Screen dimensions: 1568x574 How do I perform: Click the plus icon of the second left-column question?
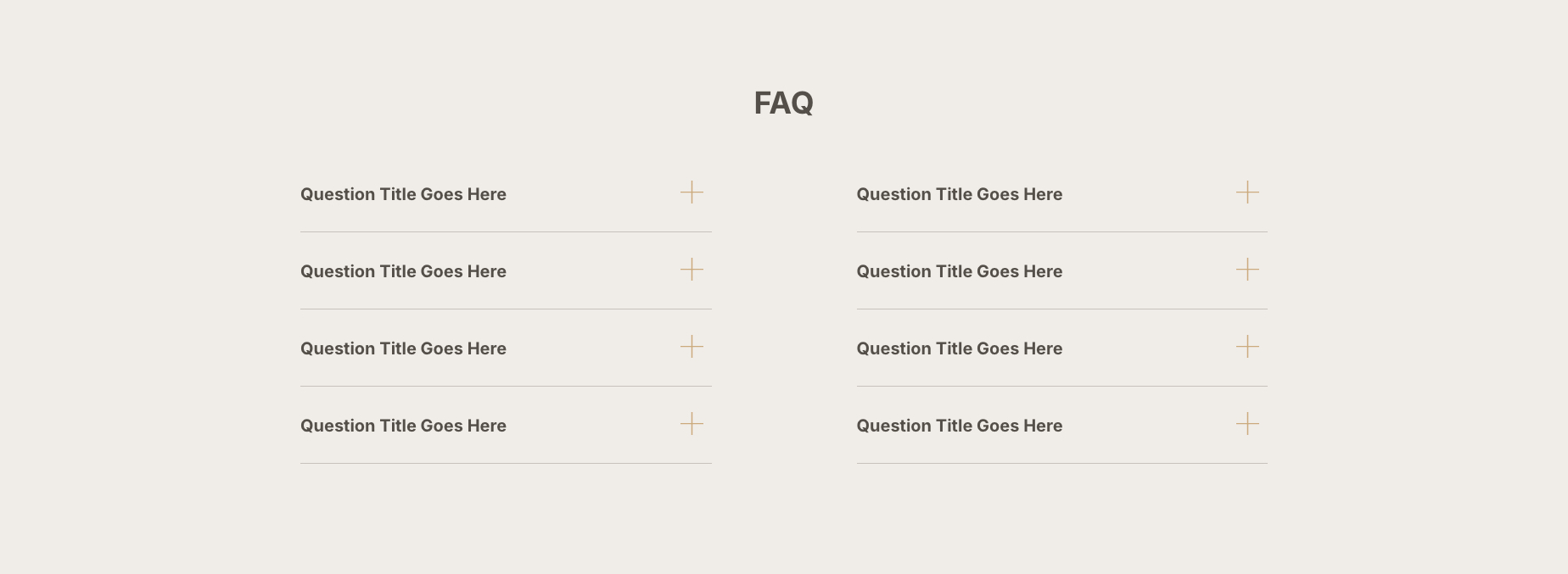[692, 270]
